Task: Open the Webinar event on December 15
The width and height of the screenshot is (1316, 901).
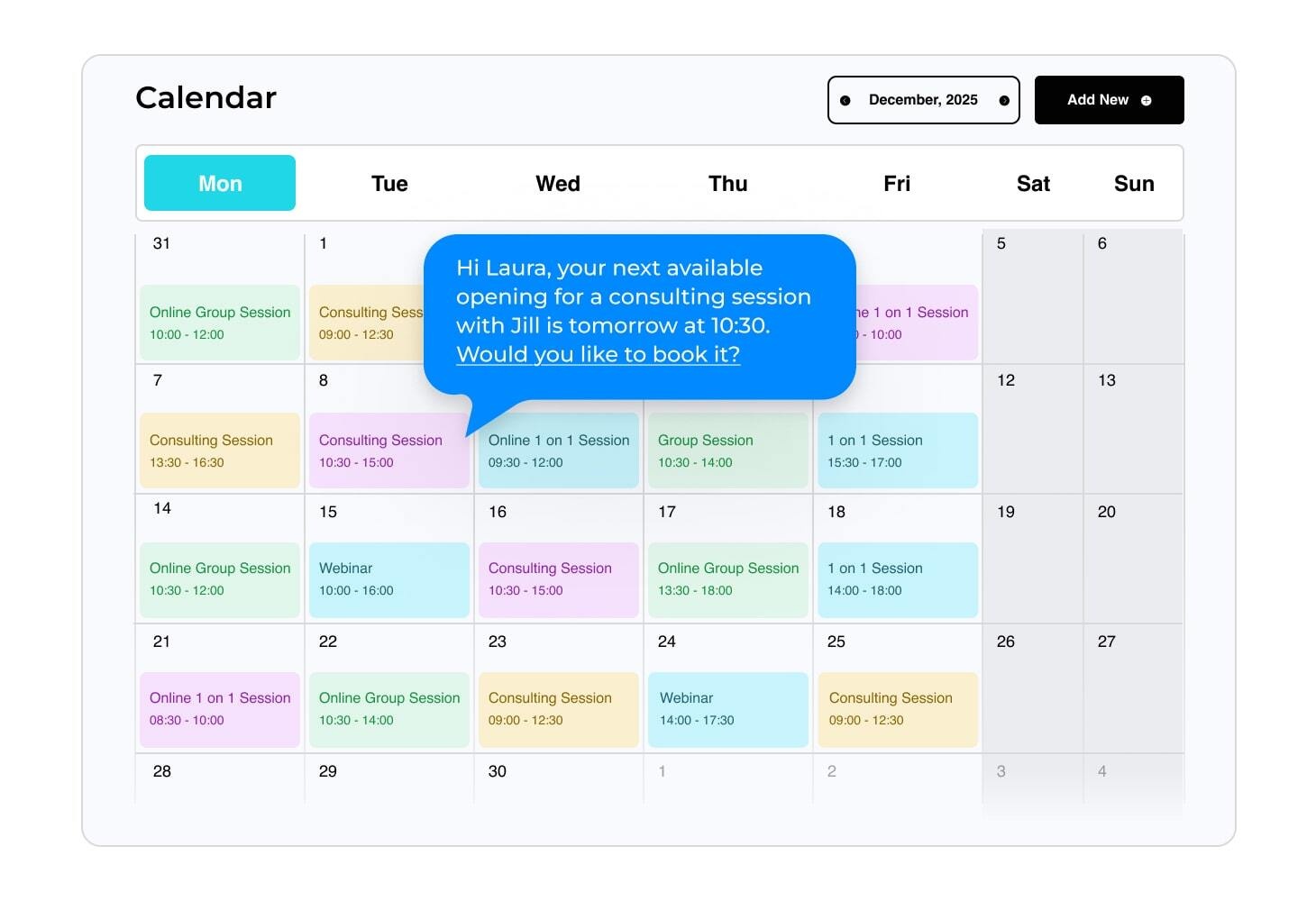Action: [389, 579]
